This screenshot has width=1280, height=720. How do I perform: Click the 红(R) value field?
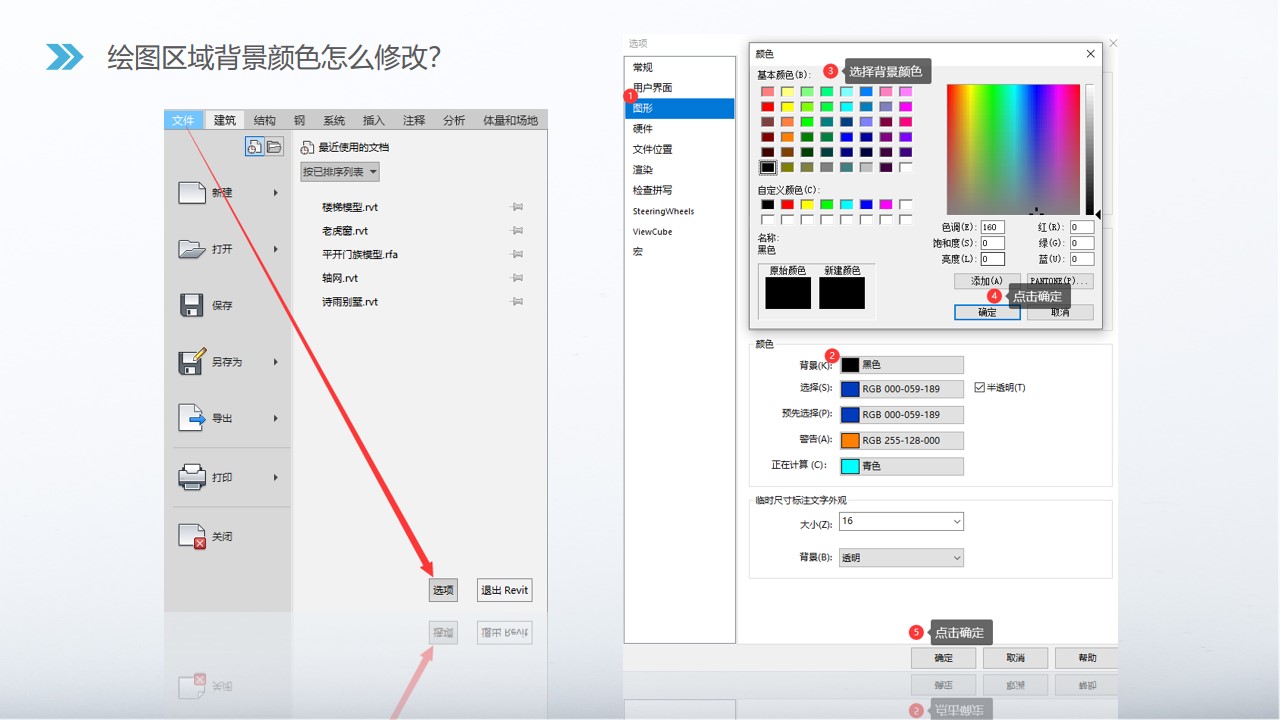coord(1081,227)
